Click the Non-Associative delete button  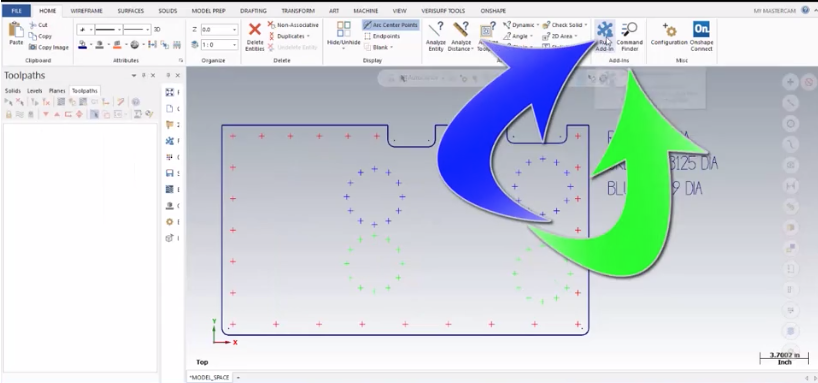click(293, 25)
